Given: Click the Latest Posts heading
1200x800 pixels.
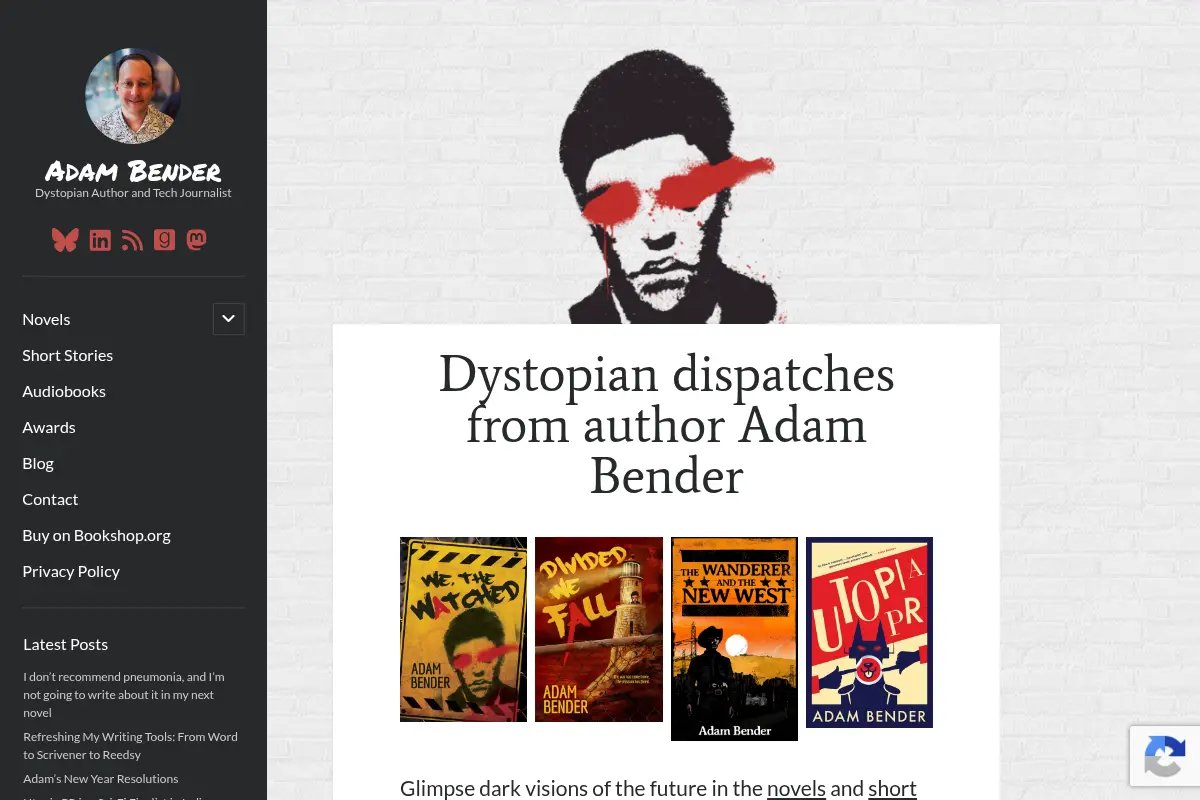Looking at the screenshot, I should tap(65, 644).
